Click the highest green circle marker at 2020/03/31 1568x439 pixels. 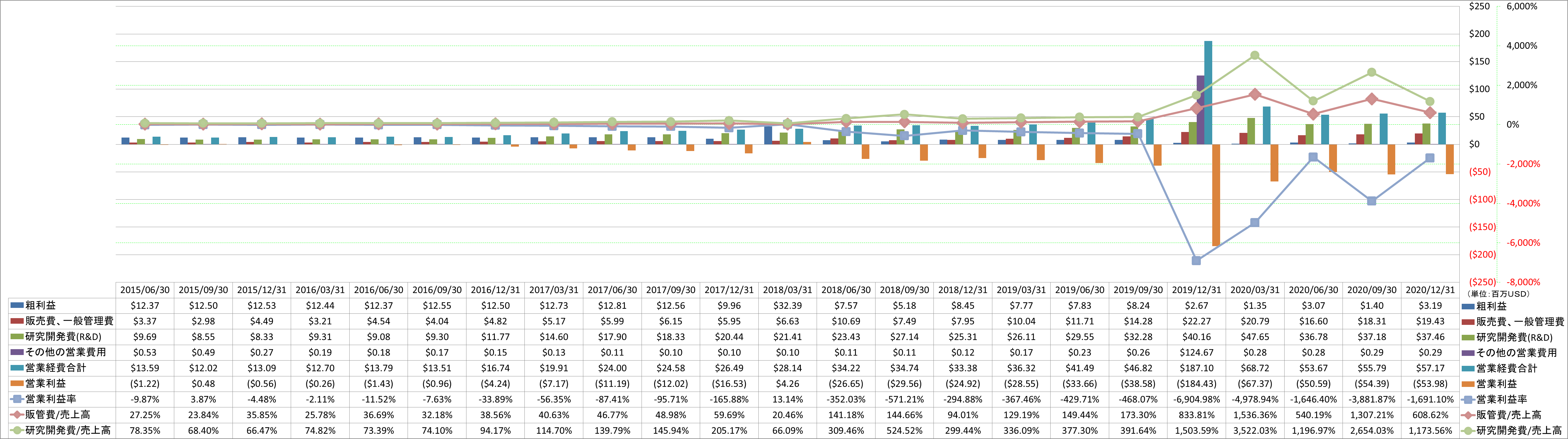[1254, 55]
